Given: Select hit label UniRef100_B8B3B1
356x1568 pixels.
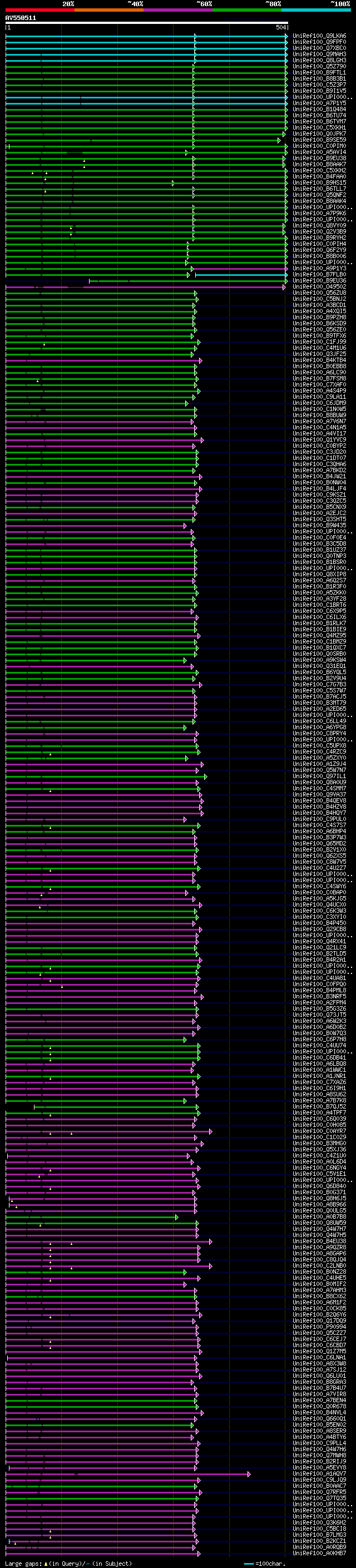Looking at the screenshot, I should pos(319,78).
